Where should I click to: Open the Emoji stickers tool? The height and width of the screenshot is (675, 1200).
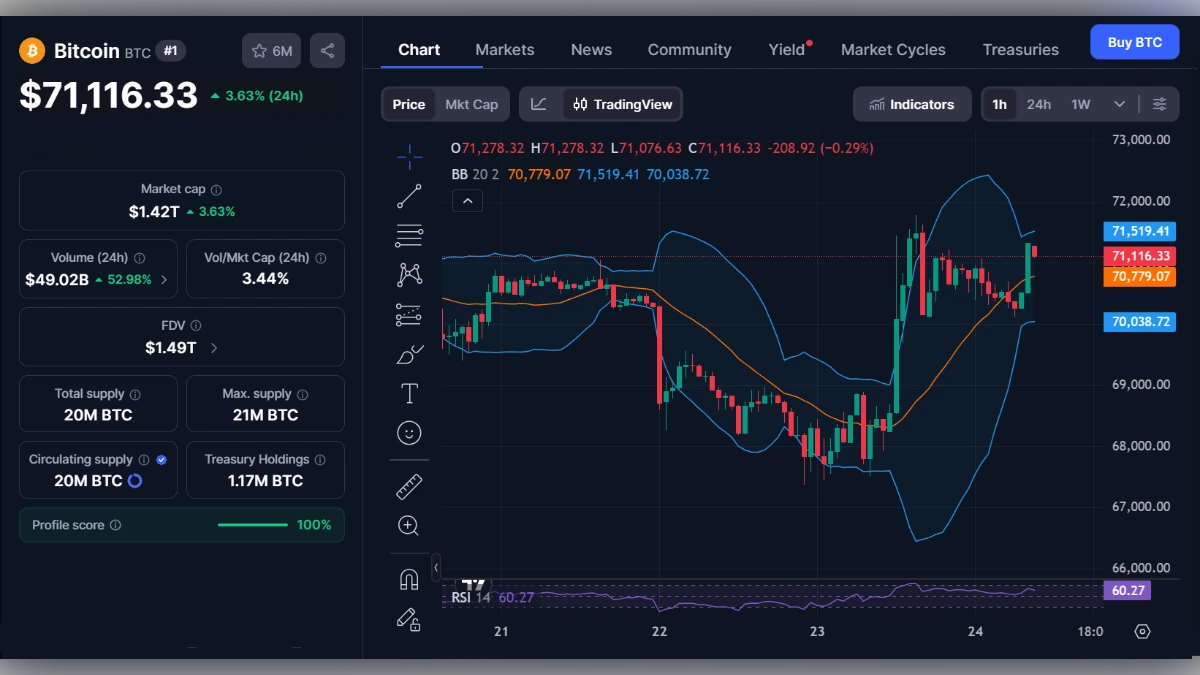pos(409,433)
